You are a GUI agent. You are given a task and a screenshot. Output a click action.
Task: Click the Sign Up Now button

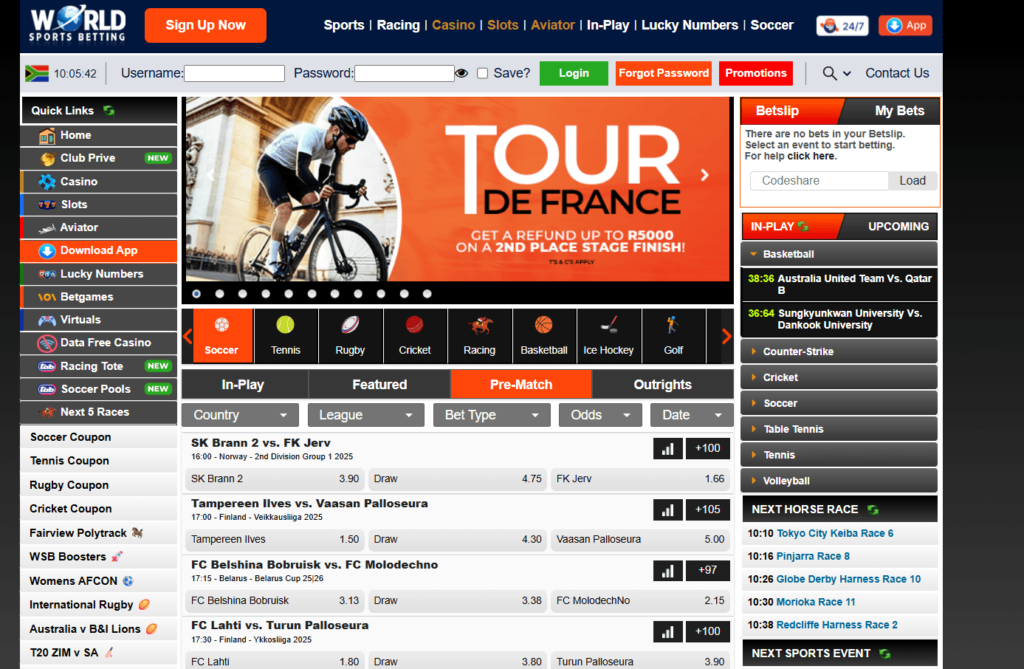pos(205,25)
